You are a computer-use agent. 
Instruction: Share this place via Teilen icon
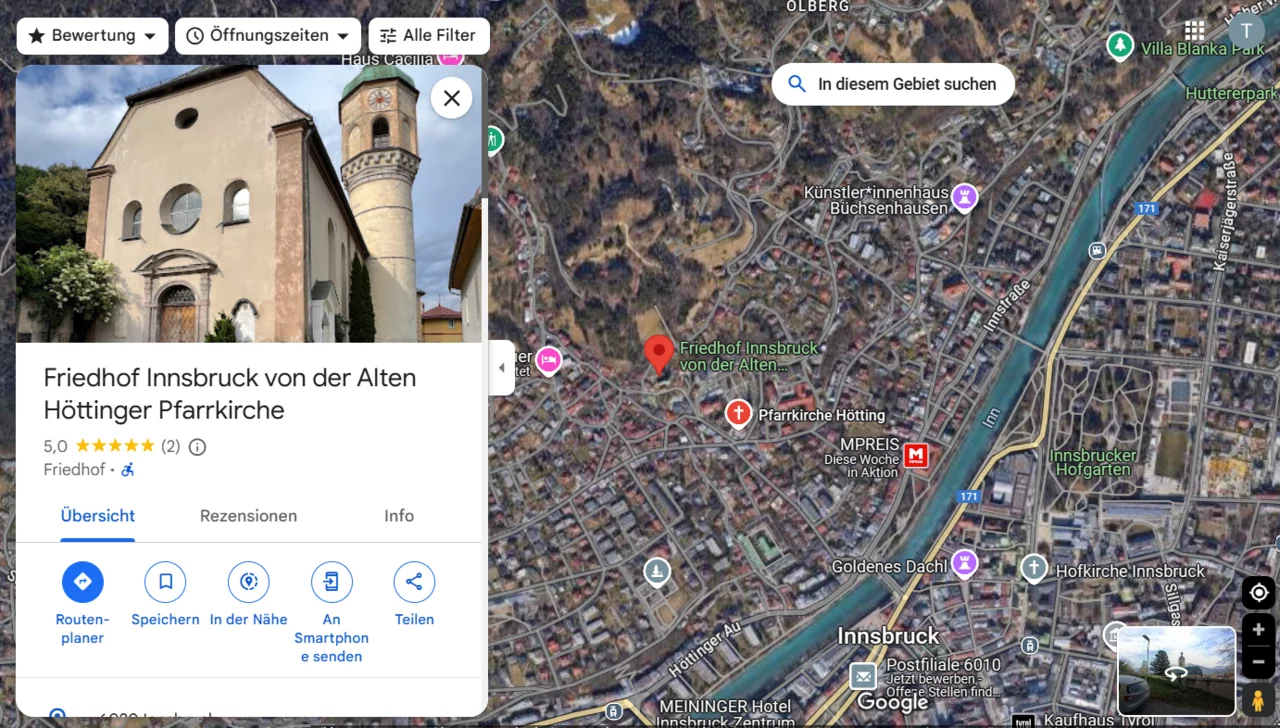point(414,582)
